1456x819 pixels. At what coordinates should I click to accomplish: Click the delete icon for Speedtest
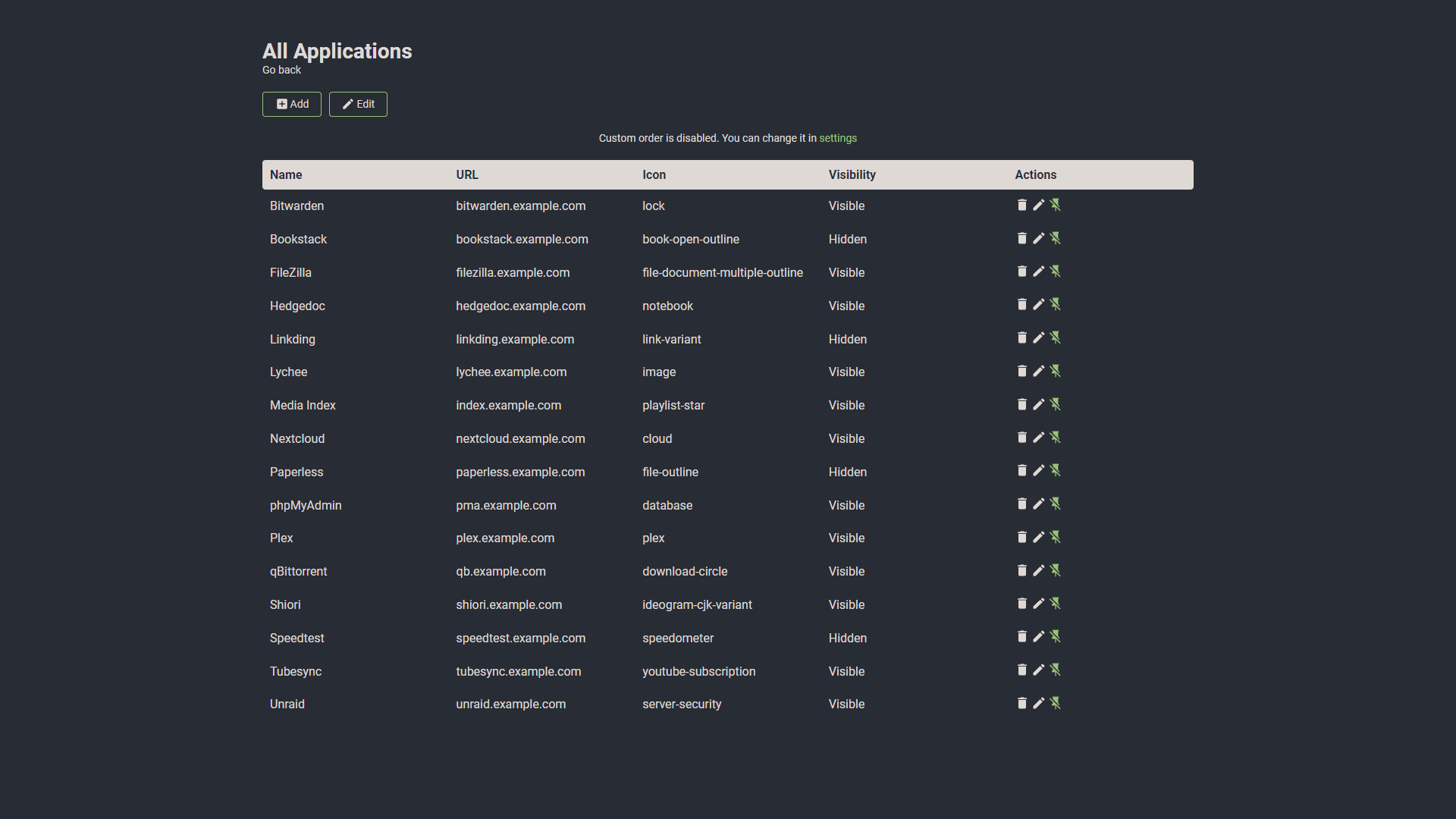pos(1021,637)
